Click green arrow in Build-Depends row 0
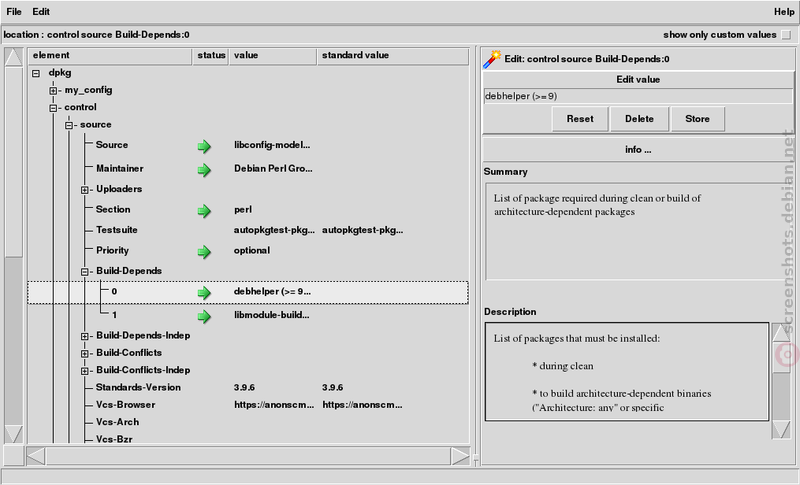This screenshot has height=485, width=800. [204, 293]
